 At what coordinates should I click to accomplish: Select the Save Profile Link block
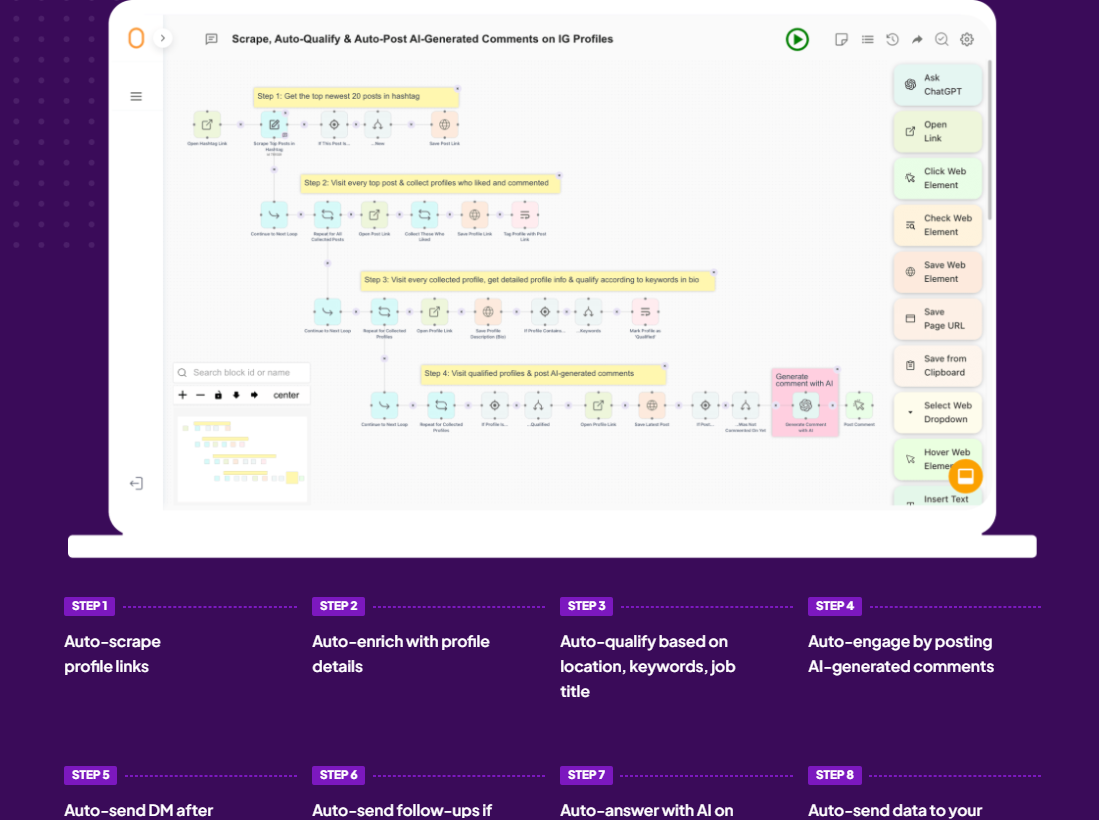coord(475,215)
